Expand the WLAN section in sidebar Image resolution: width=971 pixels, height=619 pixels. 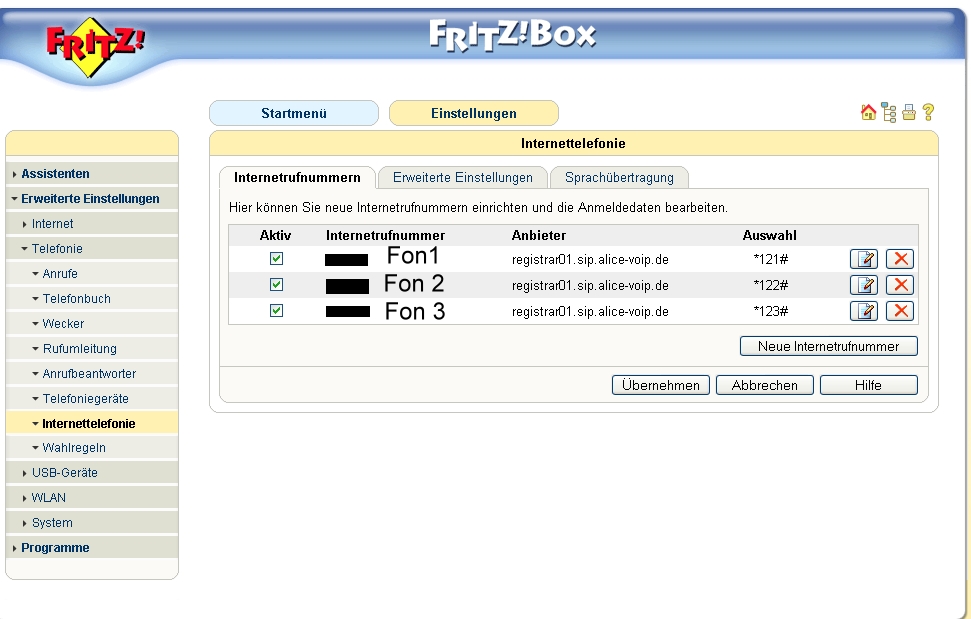(48, 498)
